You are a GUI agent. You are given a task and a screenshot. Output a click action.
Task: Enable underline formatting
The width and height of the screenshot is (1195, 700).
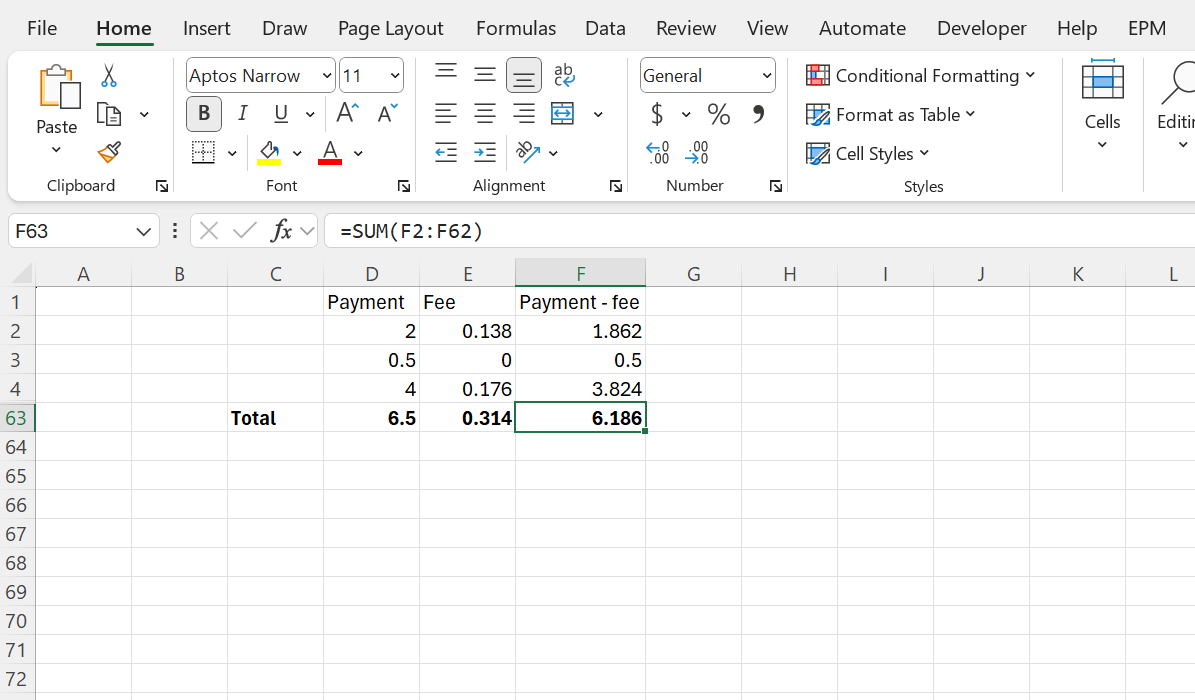[x=279, y=113]
